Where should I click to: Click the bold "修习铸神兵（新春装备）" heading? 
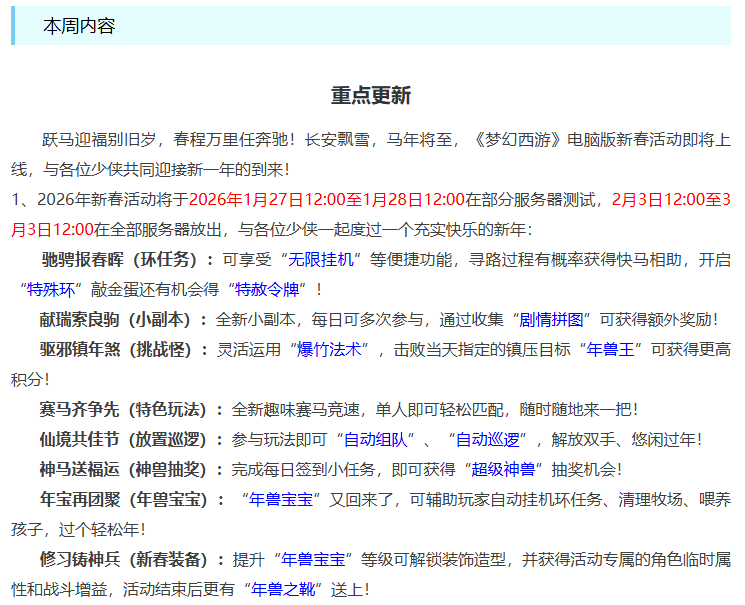pyautogui.click(x=134, y=558)
